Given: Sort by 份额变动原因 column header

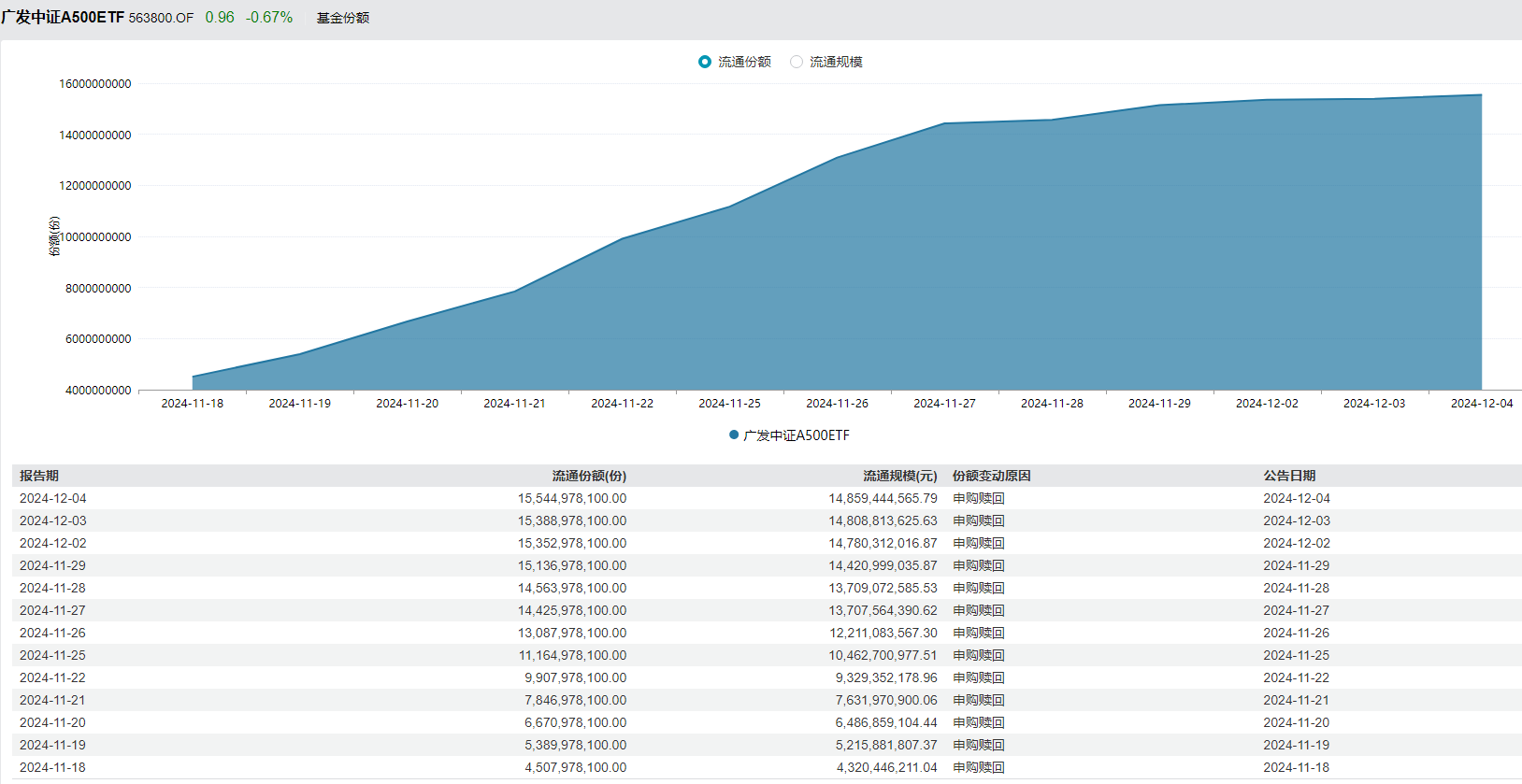Looking at the screenshot, I should pyautogui.click(x=991, y=476).
